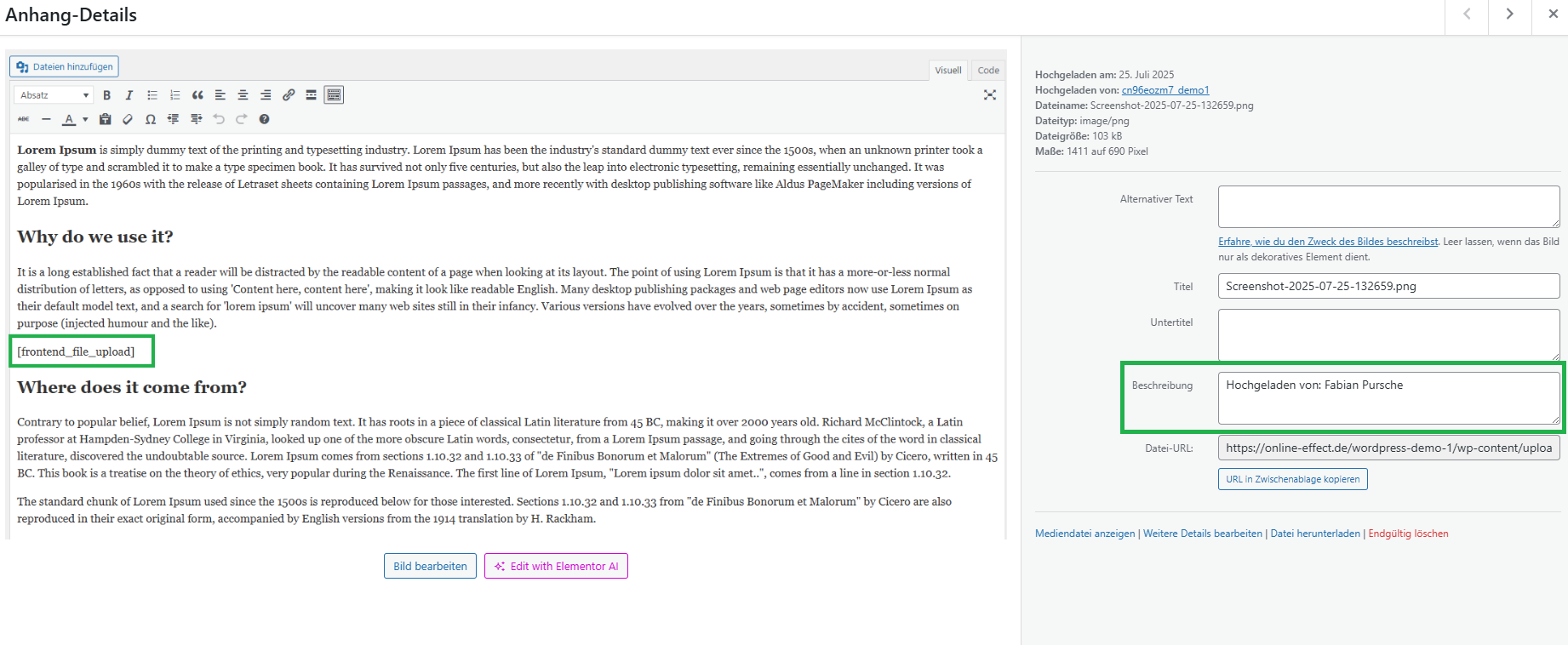
Task: Toggle the second toolbar row (kitchen sink)
Action: (x=334, y=95)
